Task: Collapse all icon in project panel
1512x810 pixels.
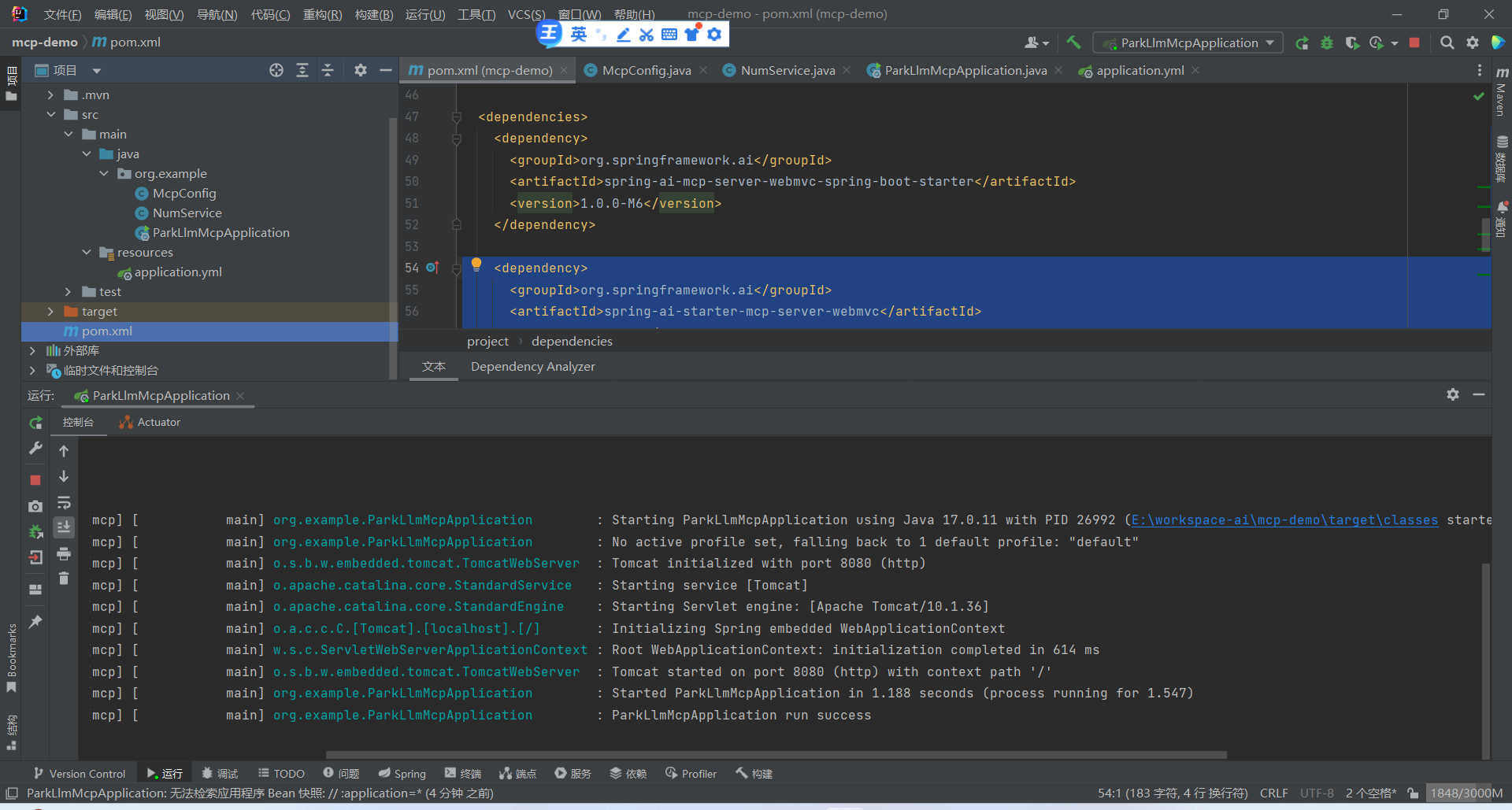Action: (328, 70)
